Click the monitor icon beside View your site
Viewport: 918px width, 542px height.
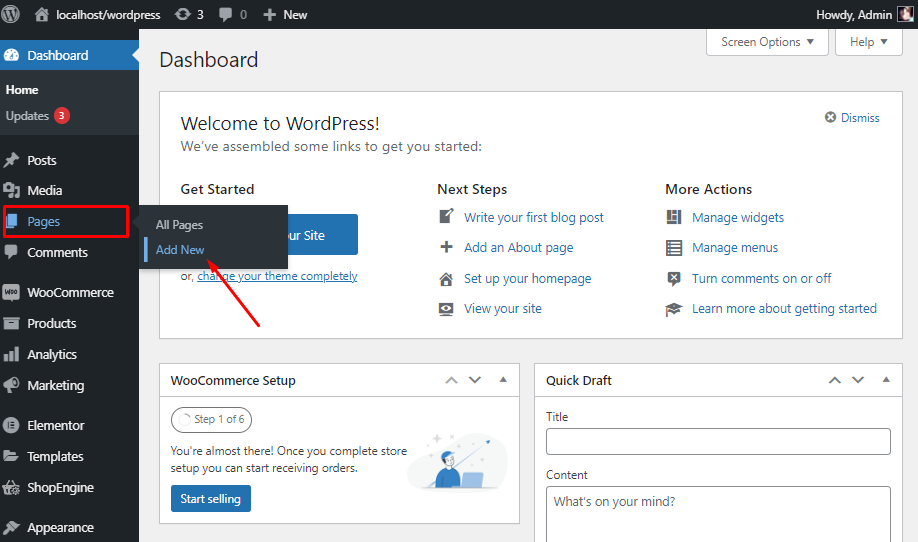click(446, 309)
